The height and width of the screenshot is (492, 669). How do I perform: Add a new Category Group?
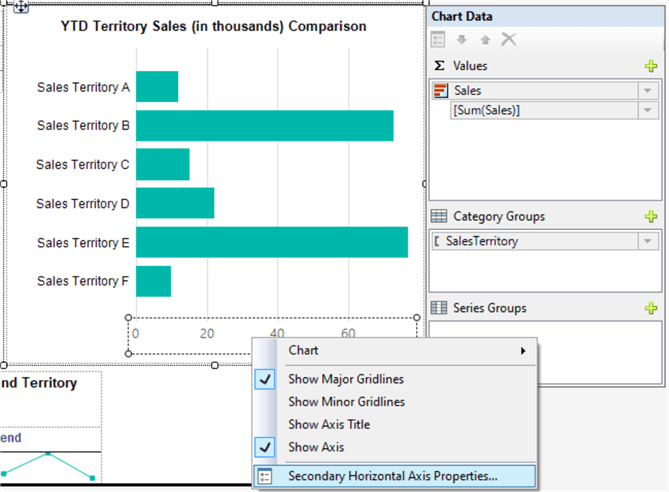pos(651,216)
